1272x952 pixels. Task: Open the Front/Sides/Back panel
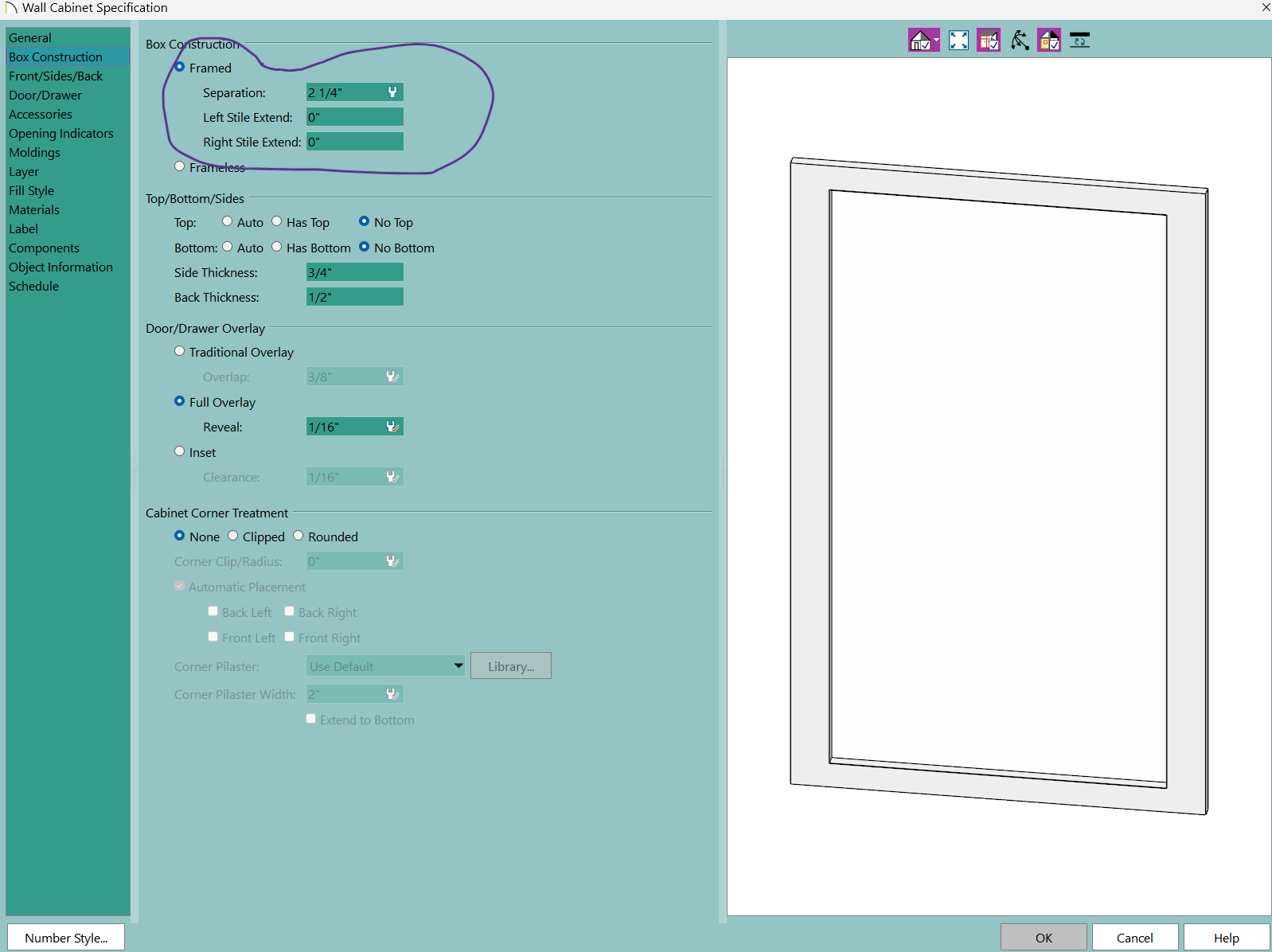(56, 76)
